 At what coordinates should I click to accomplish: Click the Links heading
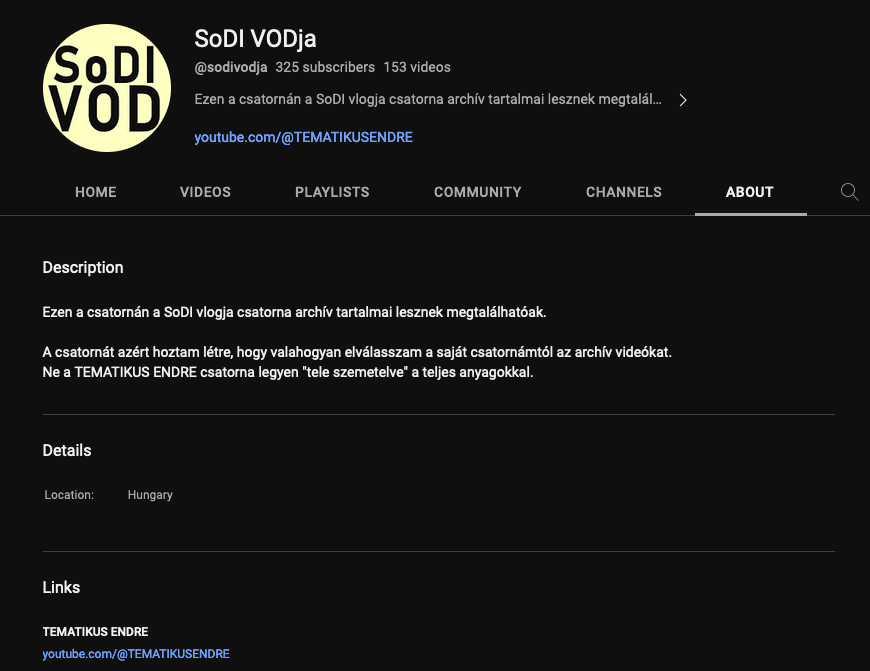click(61, 587)
